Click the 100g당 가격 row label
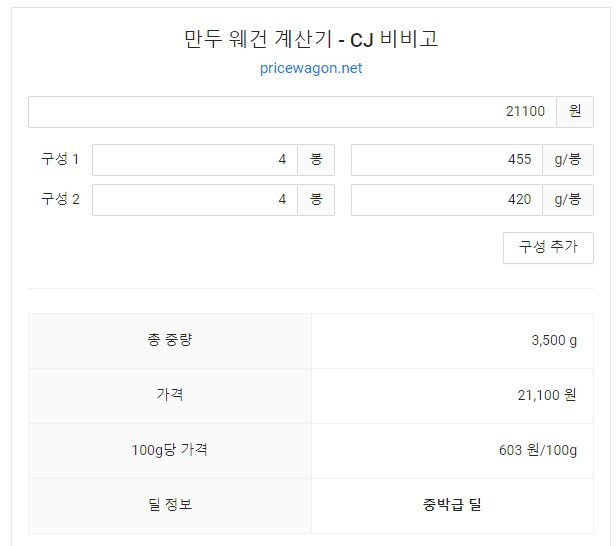The height and width of the screenshot is (546, 616). tap(170, 450)
